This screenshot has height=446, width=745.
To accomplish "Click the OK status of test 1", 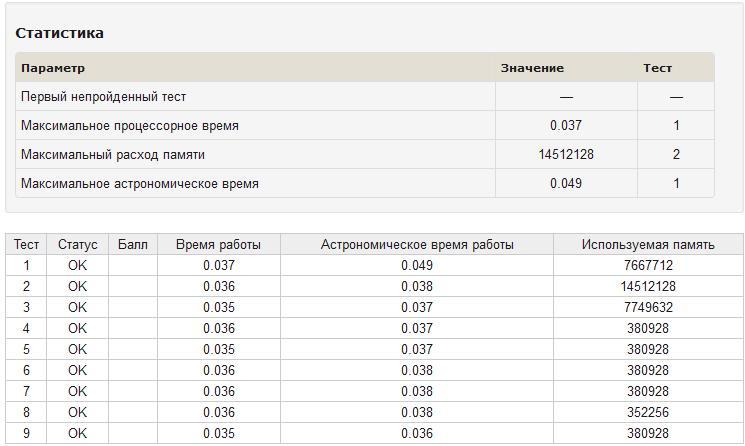I will (78, 265).
